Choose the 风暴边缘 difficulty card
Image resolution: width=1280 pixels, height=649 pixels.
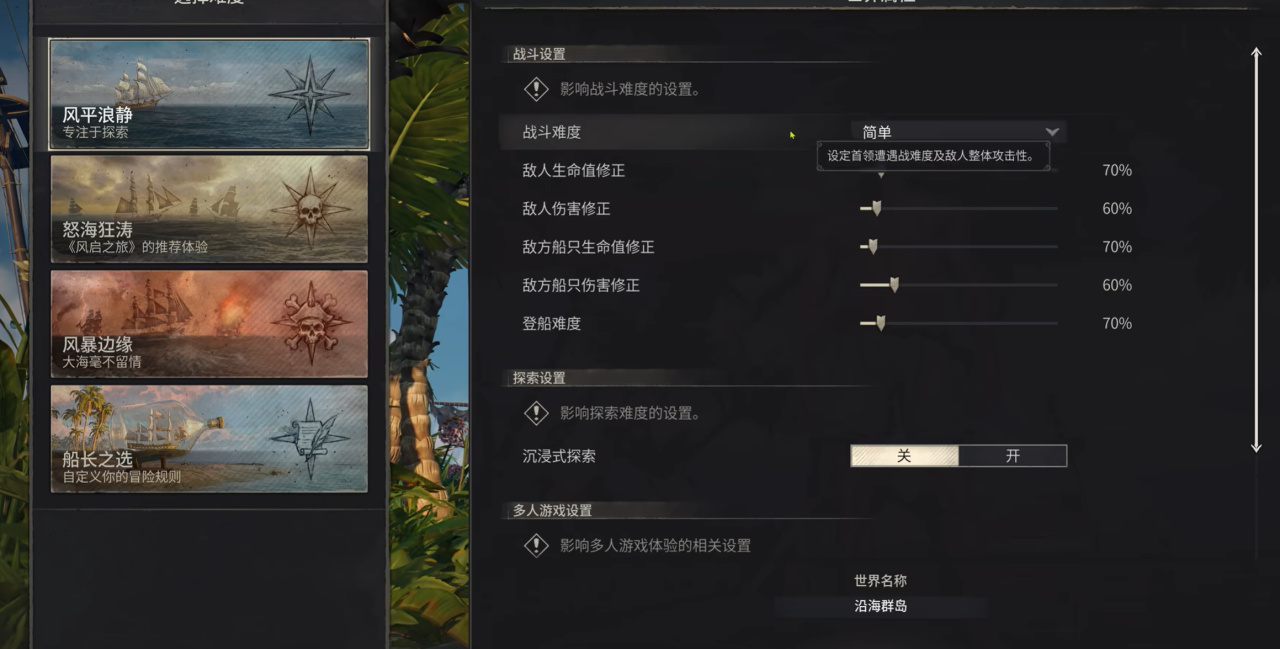(209, 324)
